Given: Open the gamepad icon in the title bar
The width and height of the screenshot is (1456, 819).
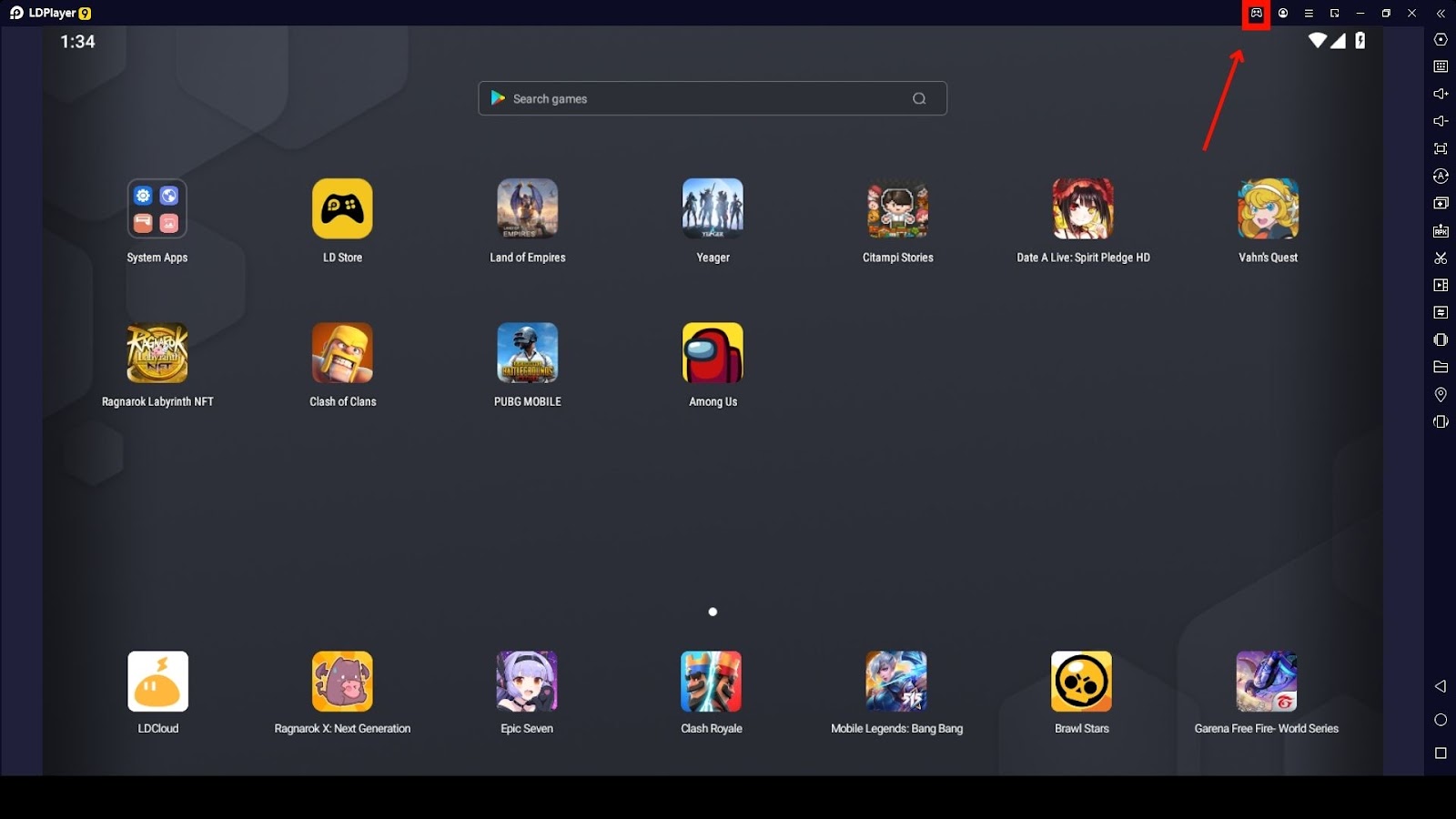Looking at the screenshot, I should click(1256, 14).
